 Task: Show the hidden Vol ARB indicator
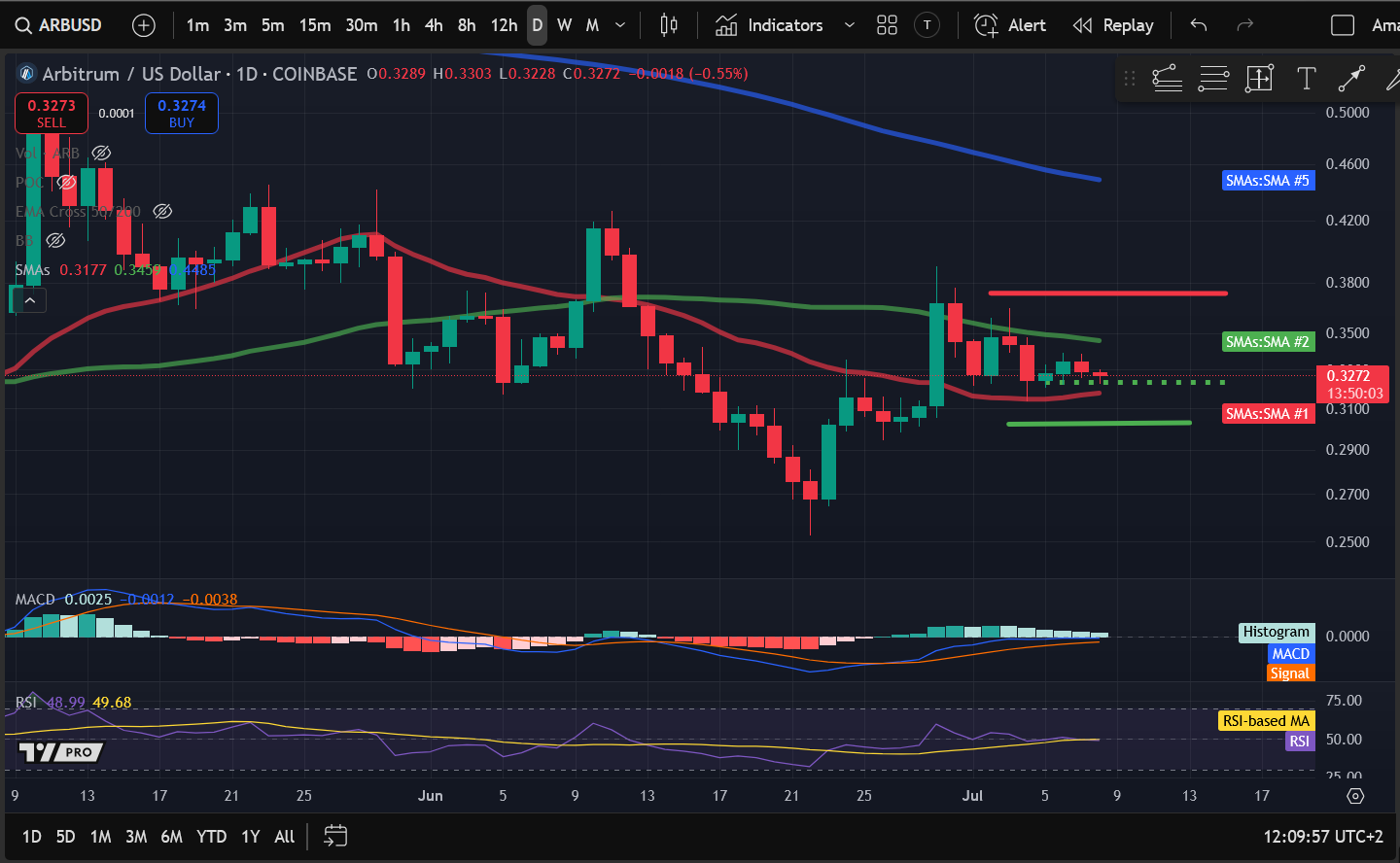[x=101, y=154]
